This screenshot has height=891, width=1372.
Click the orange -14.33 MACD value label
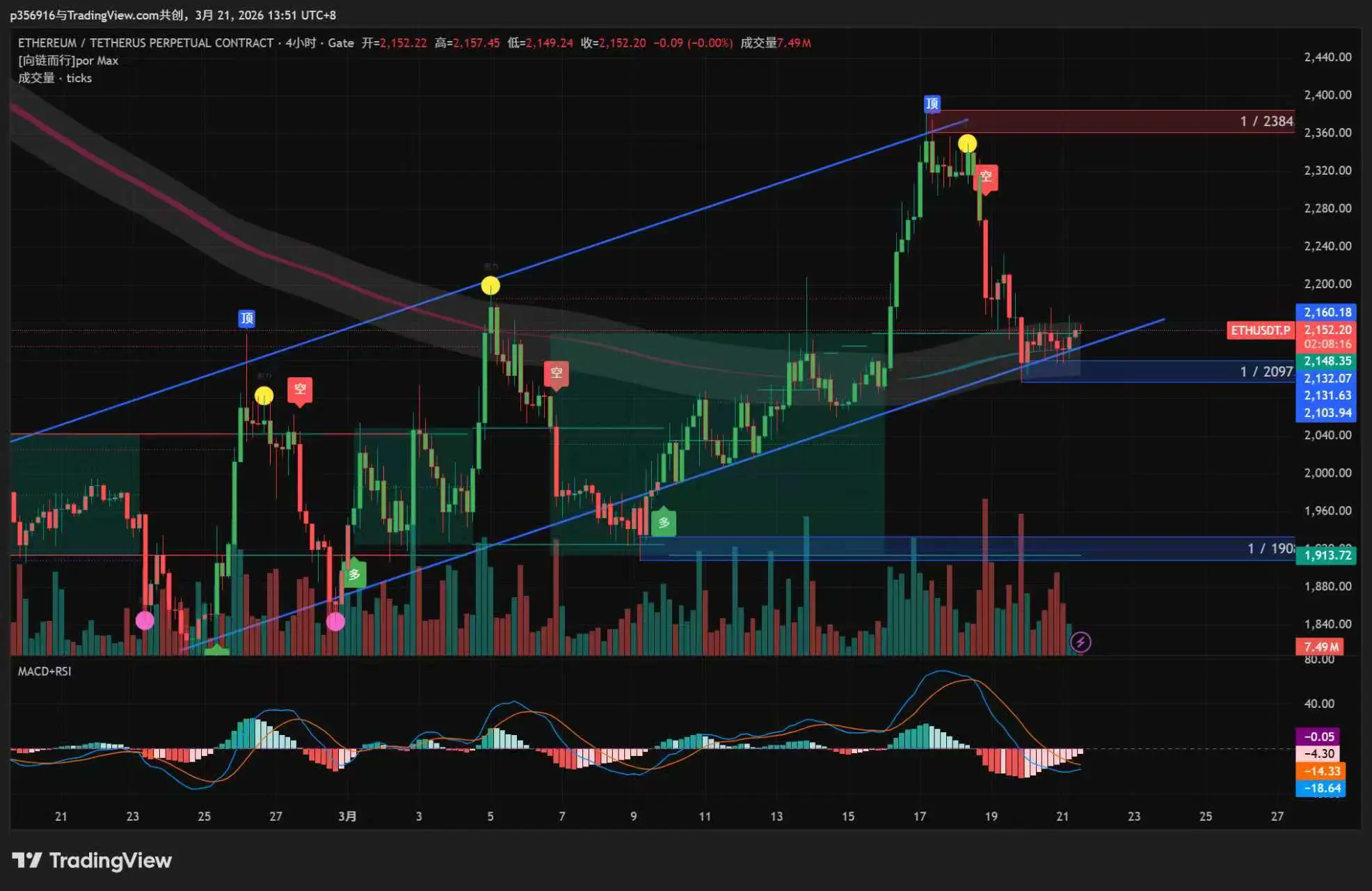1320,771
